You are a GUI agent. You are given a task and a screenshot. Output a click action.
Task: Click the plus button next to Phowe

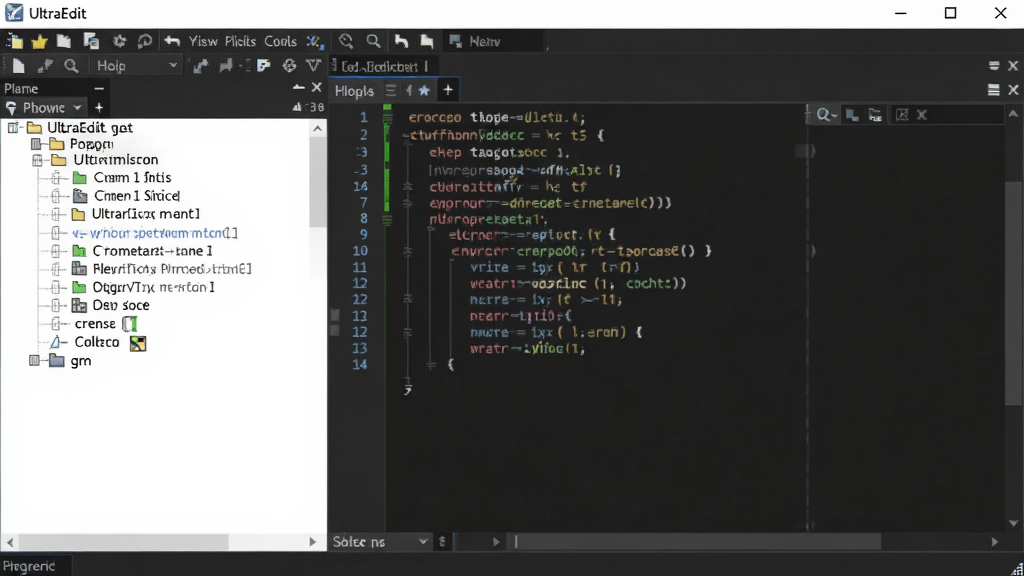point(99,107)
